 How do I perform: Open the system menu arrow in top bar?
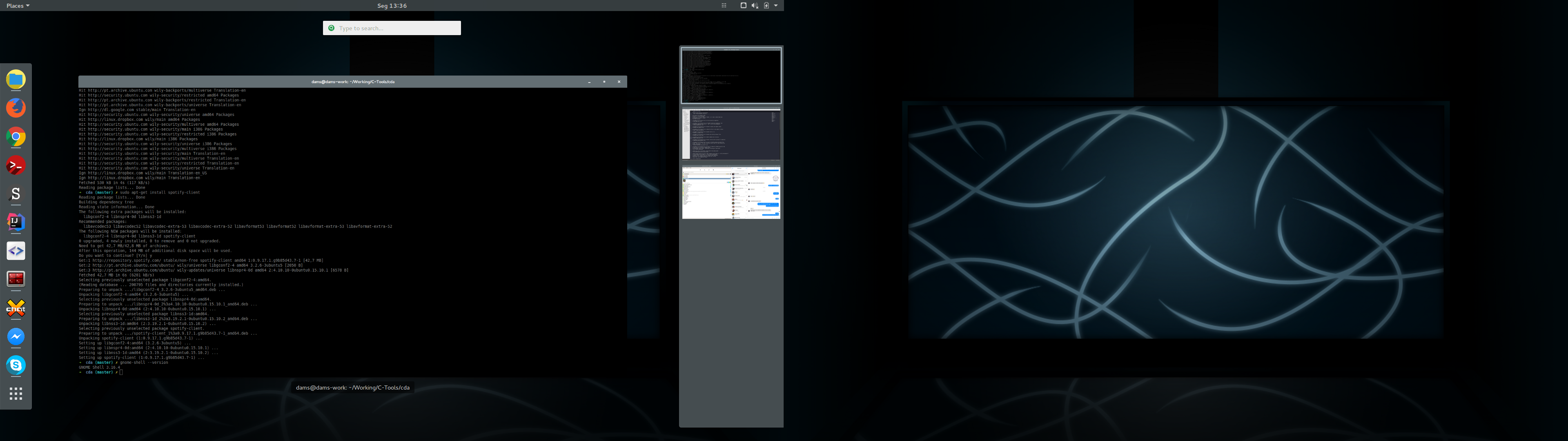[x=775, y=5]
